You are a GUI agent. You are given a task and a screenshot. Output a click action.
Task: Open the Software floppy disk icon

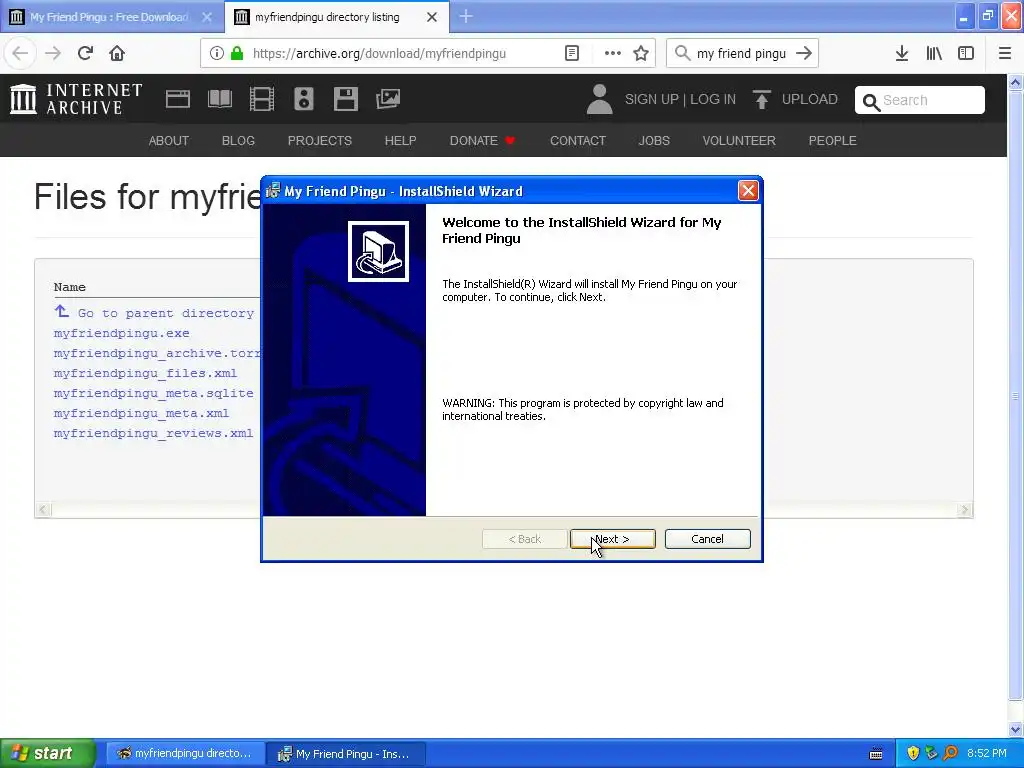(x=345, y=99)
